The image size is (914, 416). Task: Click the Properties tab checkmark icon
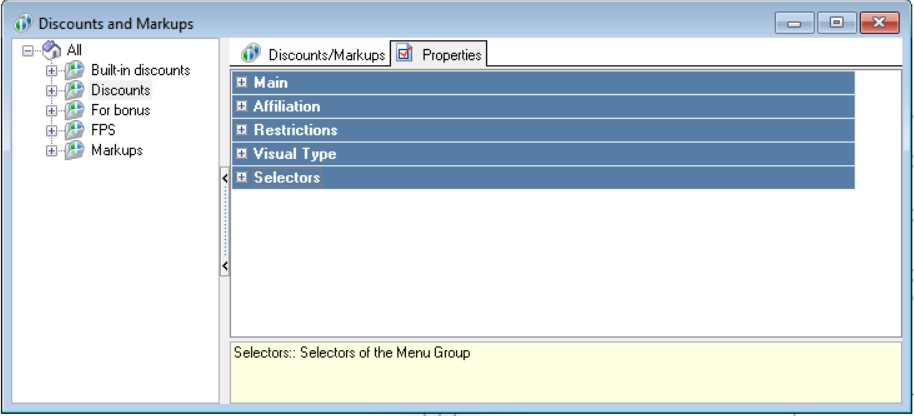coord(405,54)
